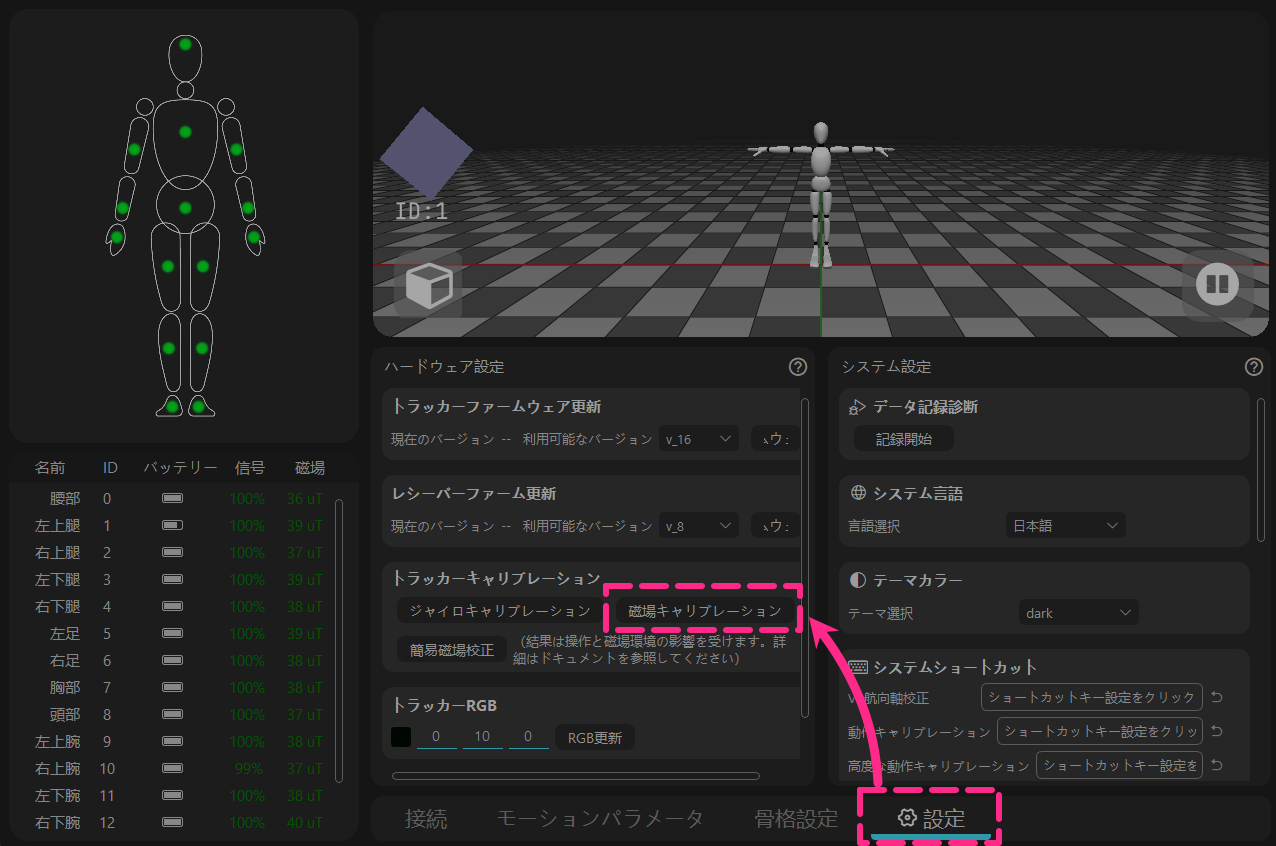The height and width of the screenshot is (846, 1276).
Task: Click the 36 uT magnetic value
Action: (x=305, y=498)
